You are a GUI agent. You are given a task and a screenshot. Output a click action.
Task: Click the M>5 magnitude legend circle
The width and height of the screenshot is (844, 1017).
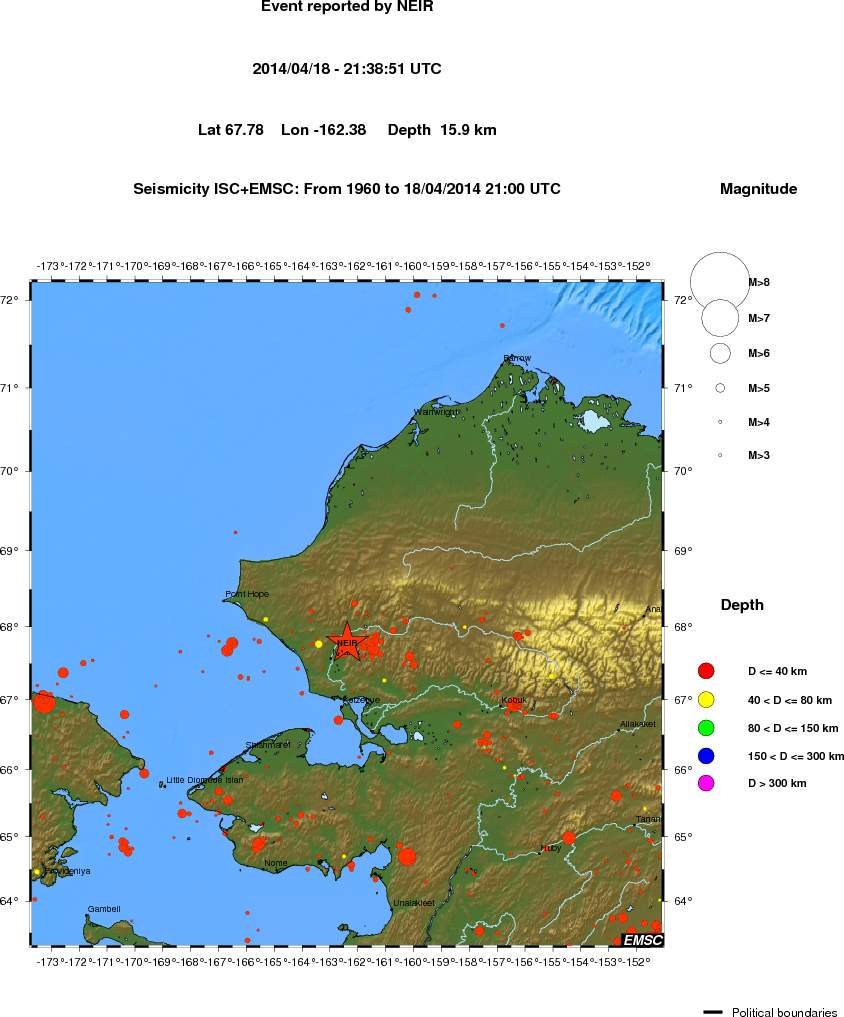pyautogui.click(x=720, y=388)
